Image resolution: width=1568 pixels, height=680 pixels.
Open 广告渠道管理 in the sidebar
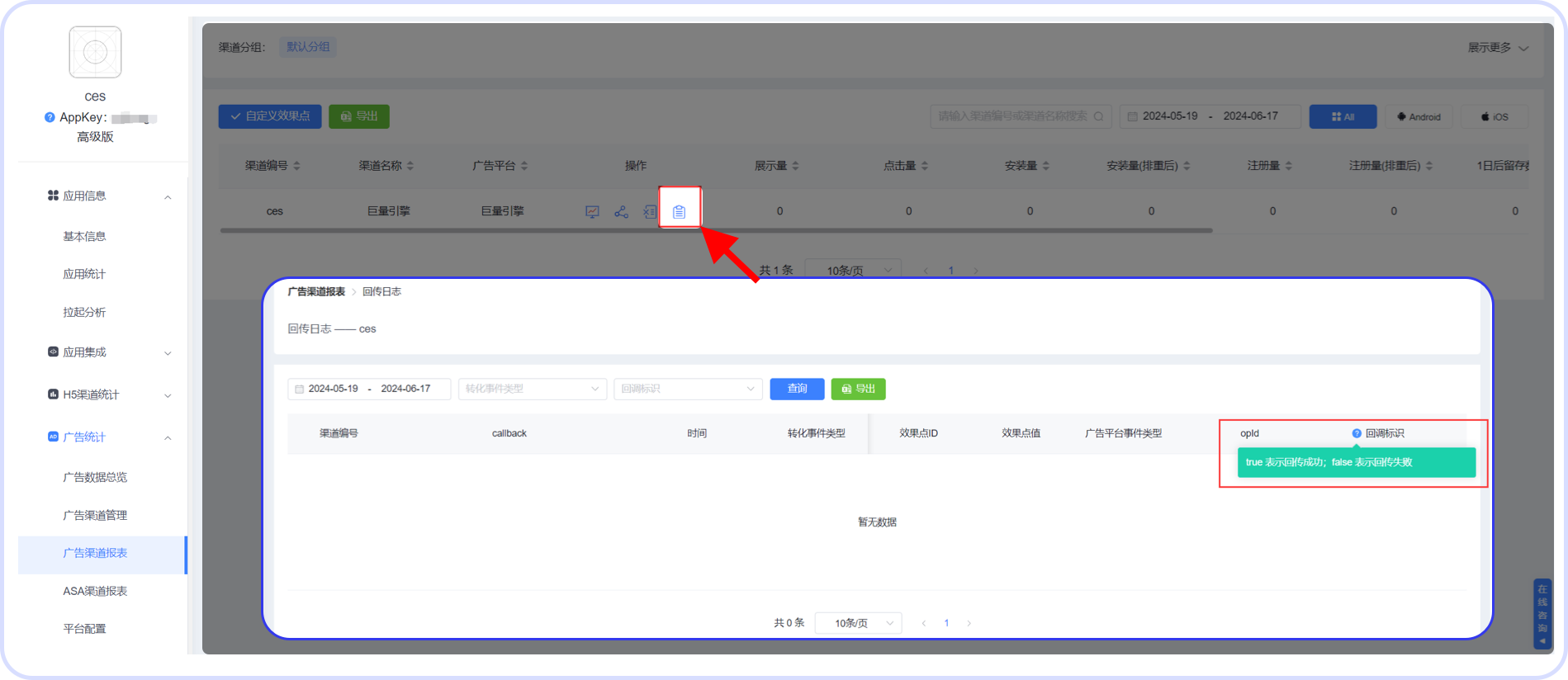(95, 515)
